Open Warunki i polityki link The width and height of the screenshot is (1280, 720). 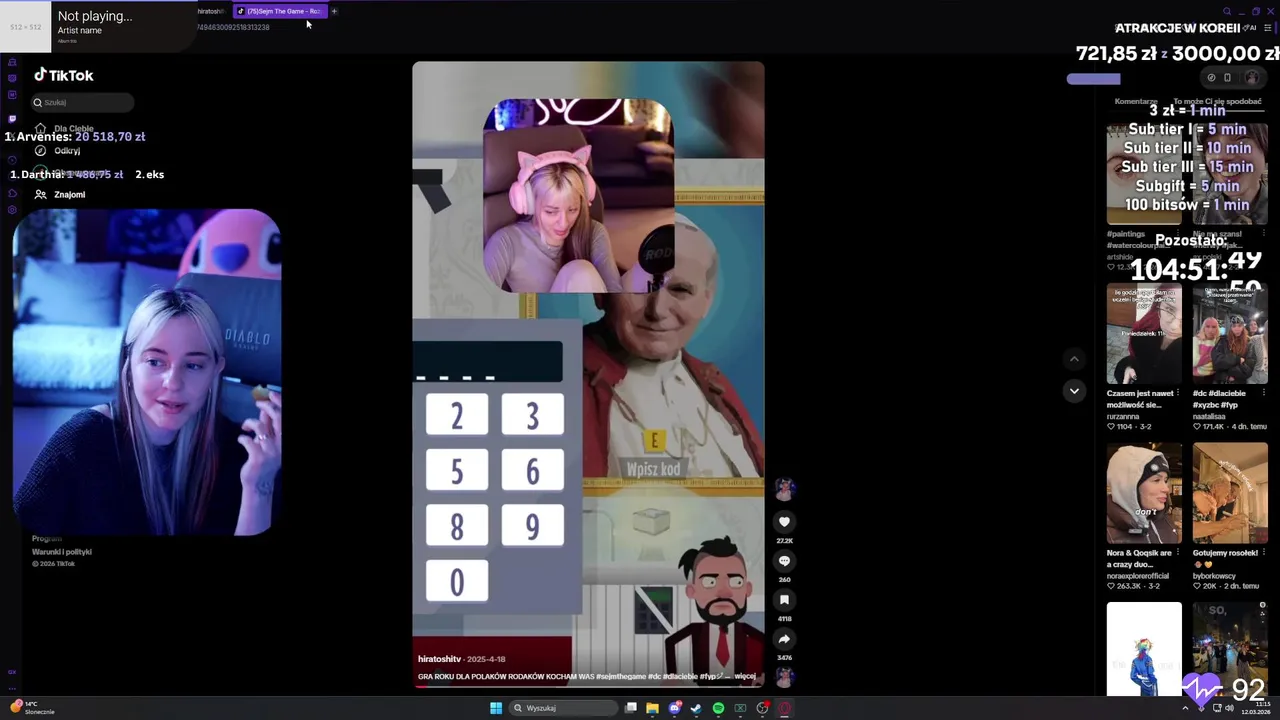pos(62,552)
